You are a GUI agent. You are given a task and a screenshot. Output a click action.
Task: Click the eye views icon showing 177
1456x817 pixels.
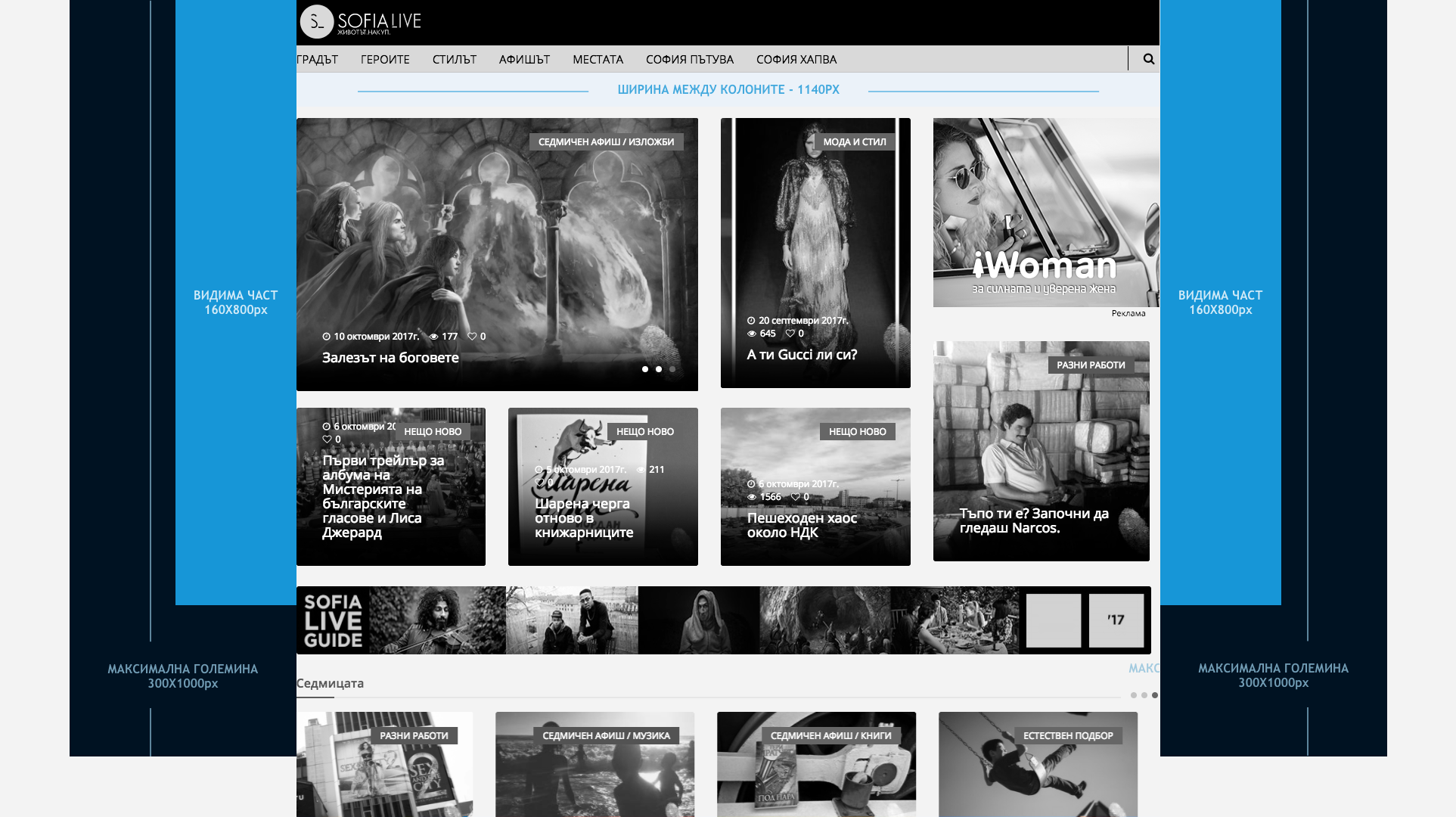pyautogui.click(x=434, y=337)
